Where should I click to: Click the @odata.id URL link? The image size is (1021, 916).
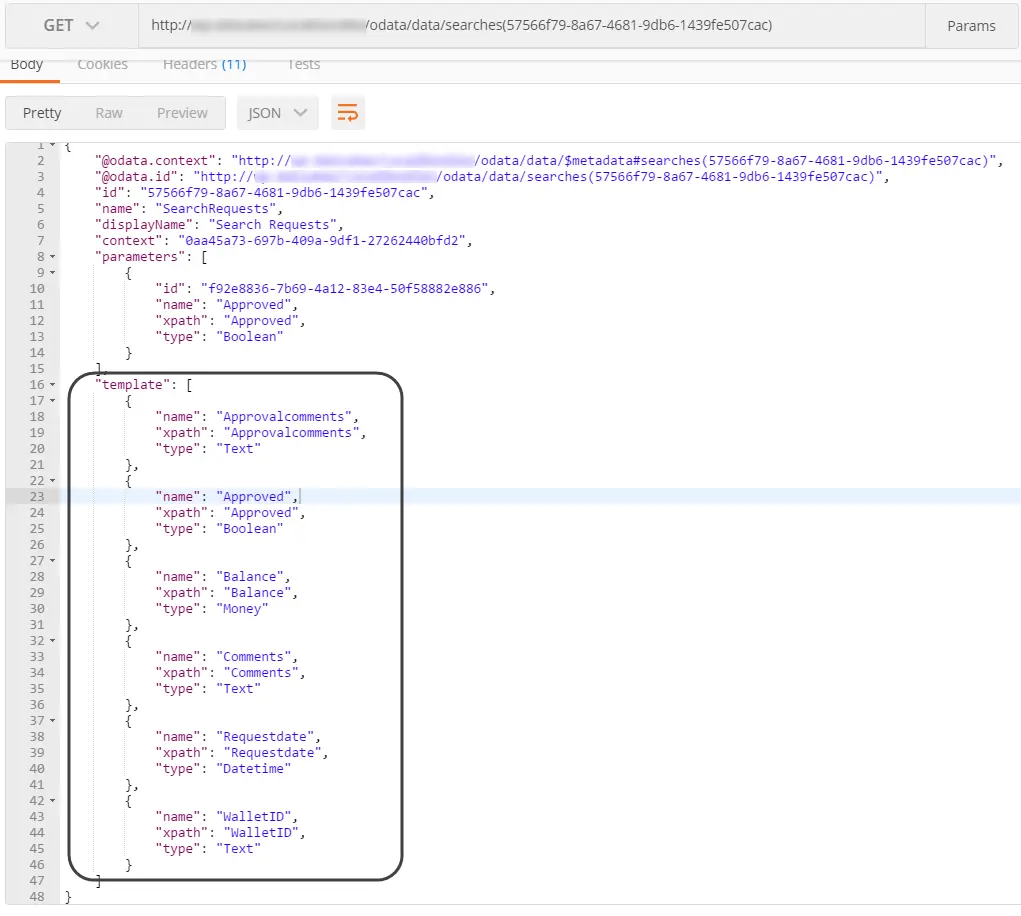(x=538, y=177)
